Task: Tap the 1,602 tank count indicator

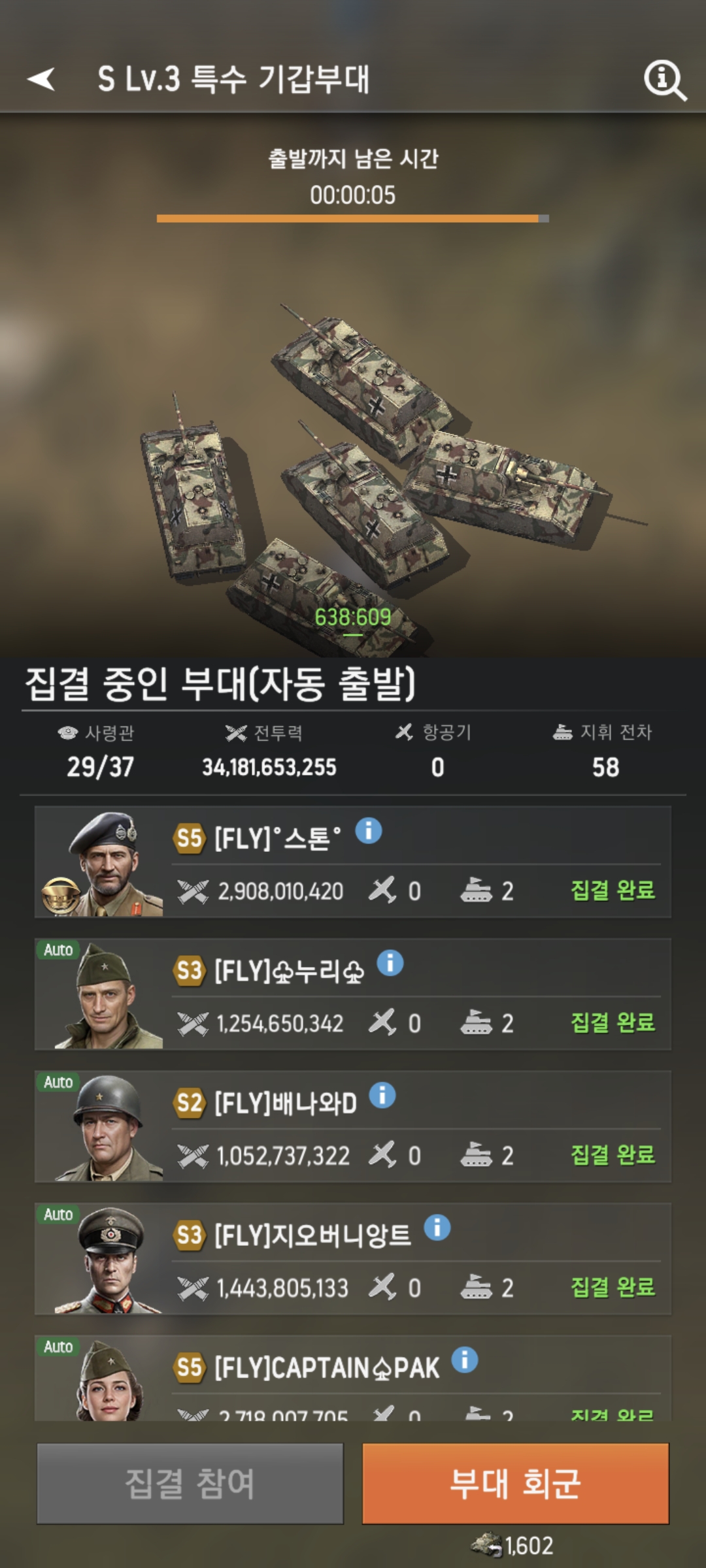Action: click(x=513, y=1545)
